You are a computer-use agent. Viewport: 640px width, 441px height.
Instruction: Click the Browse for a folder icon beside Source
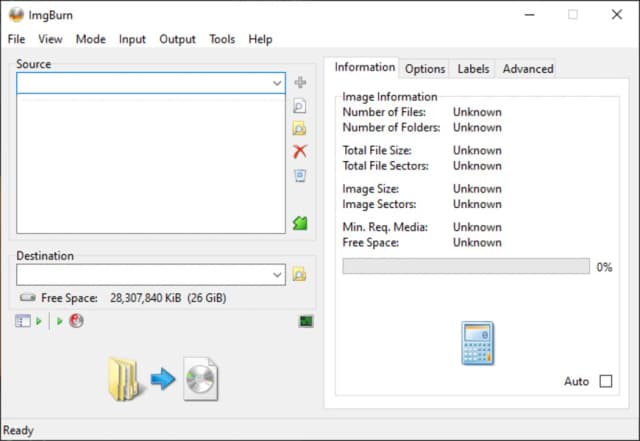pyautogui.click(x=300, y=128)
